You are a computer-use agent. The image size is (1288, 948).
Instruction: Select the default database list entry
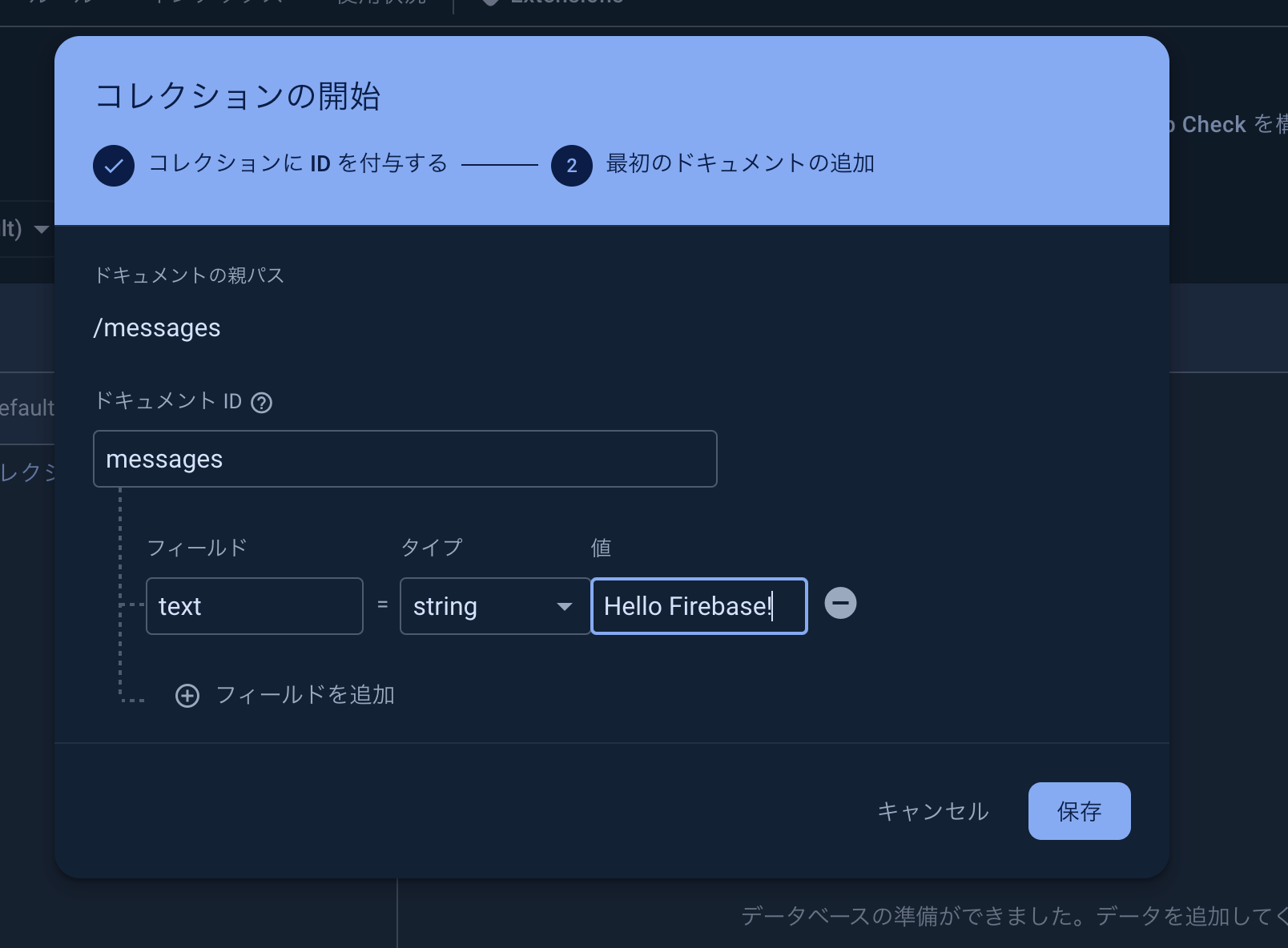26,408
